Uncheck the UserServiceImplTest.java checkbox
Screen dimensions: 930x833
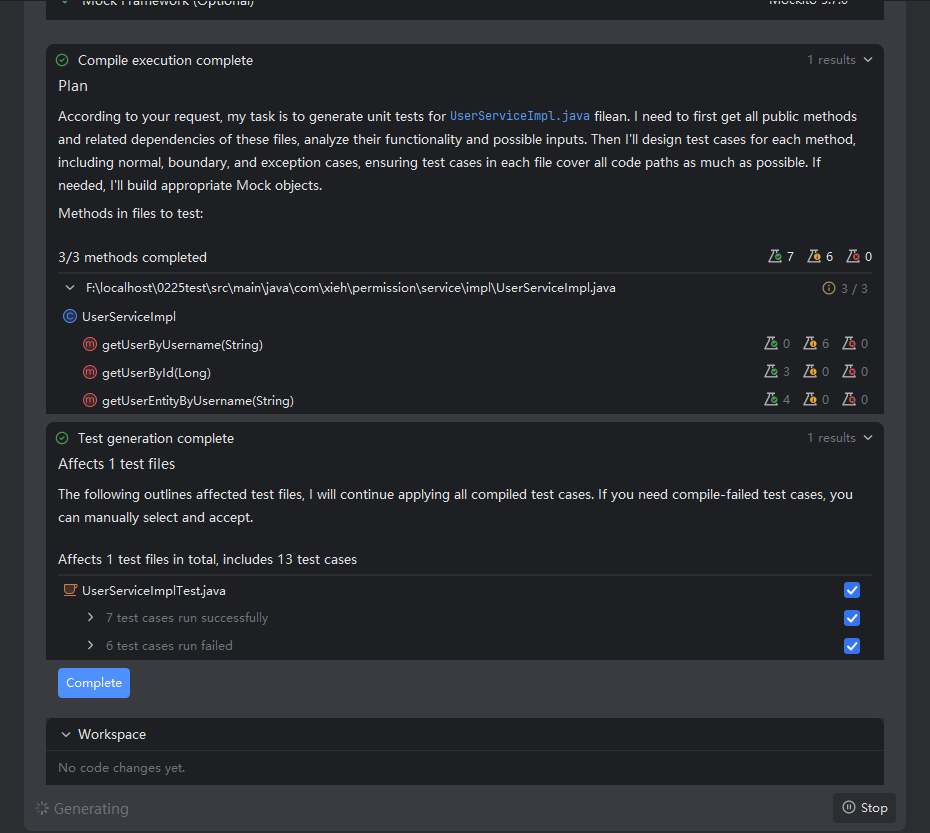[x=852, y=591]
